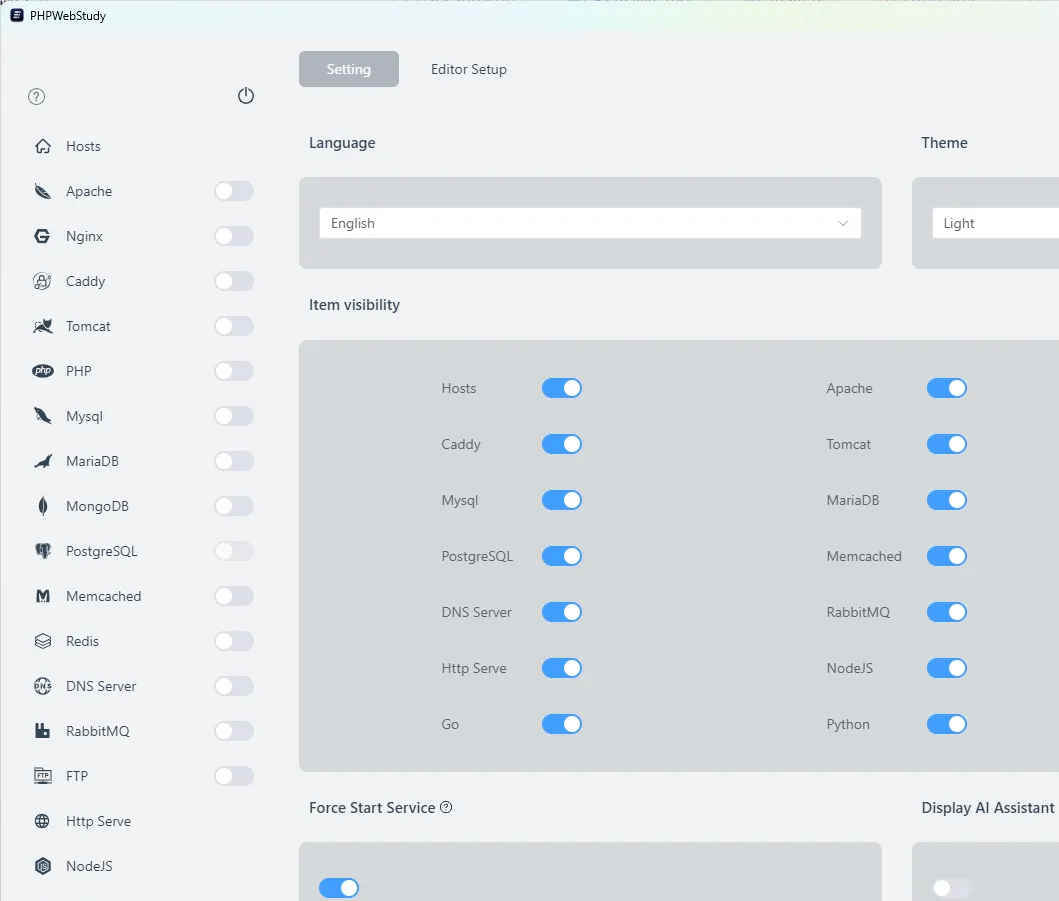Expand the Language dropdown showing English
Viewport: 1059px width, 901px height.
[x=589, y=223]
